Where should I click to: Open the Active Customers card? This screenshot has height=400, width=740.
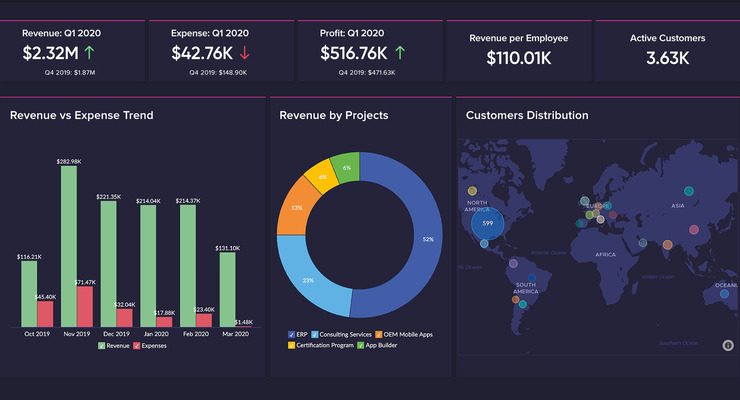[x=667, y=48]
